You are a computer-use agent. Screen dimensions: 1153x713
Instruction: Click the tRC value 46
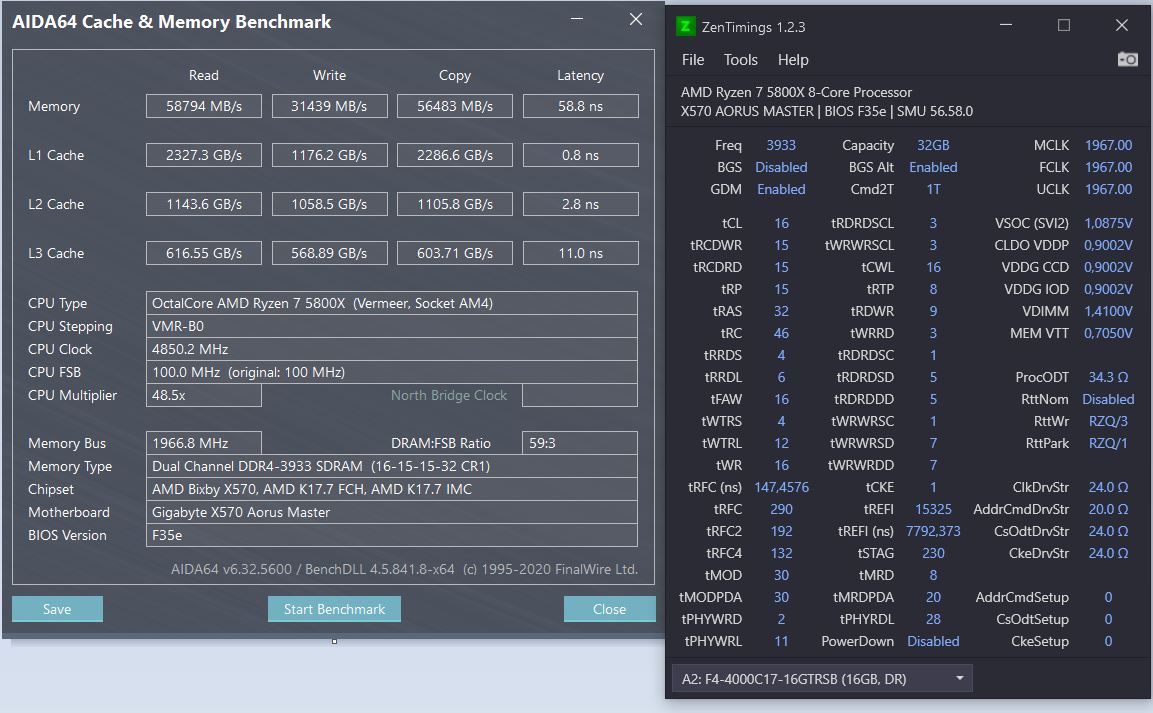click(x=781, y=333)
